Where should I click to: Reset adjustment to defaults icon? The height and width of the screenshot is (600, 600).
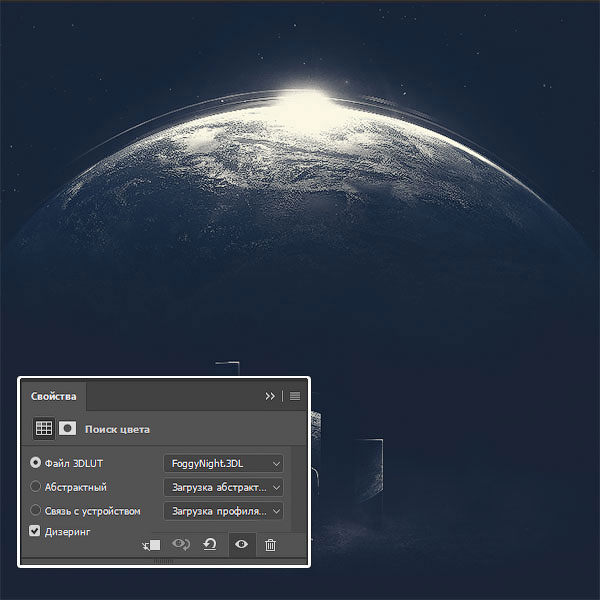pyautogui.click(x=210, y=544)
